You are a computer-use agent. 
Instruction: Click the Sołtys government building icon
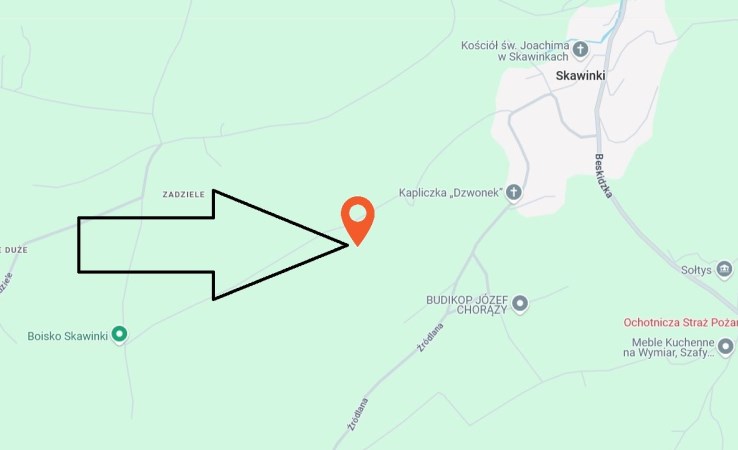tap(724, 270)
